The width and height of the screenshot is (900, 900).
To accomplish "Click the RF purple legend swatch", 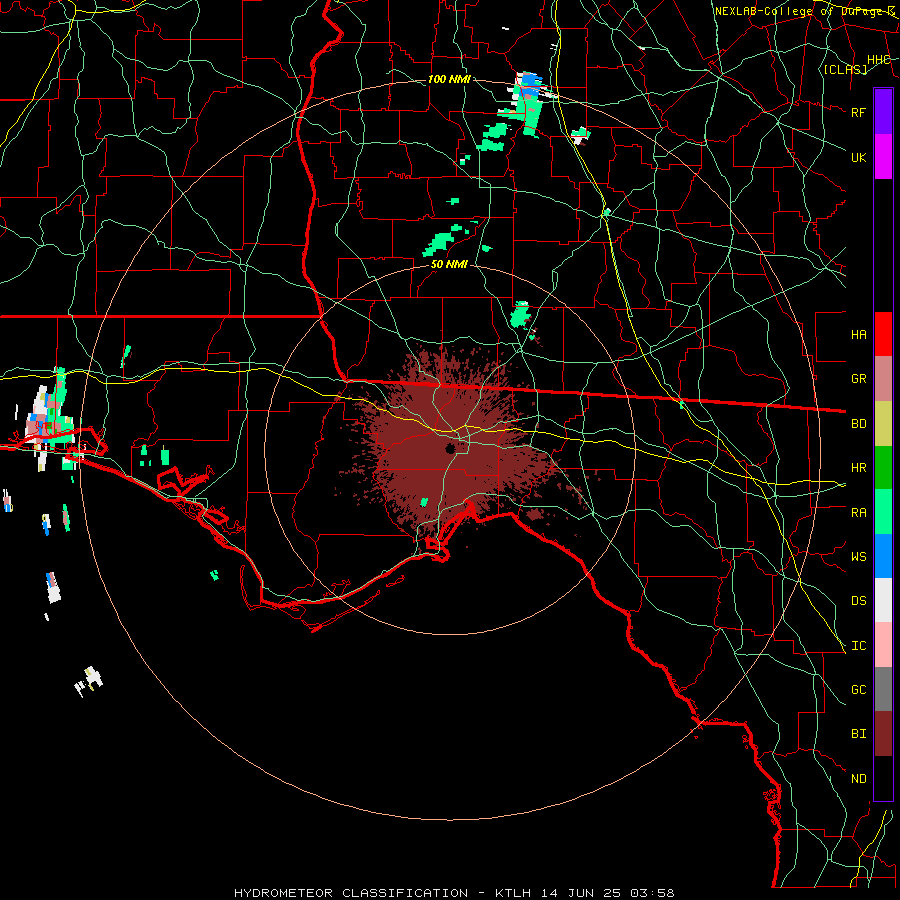I will pos(883,112).
